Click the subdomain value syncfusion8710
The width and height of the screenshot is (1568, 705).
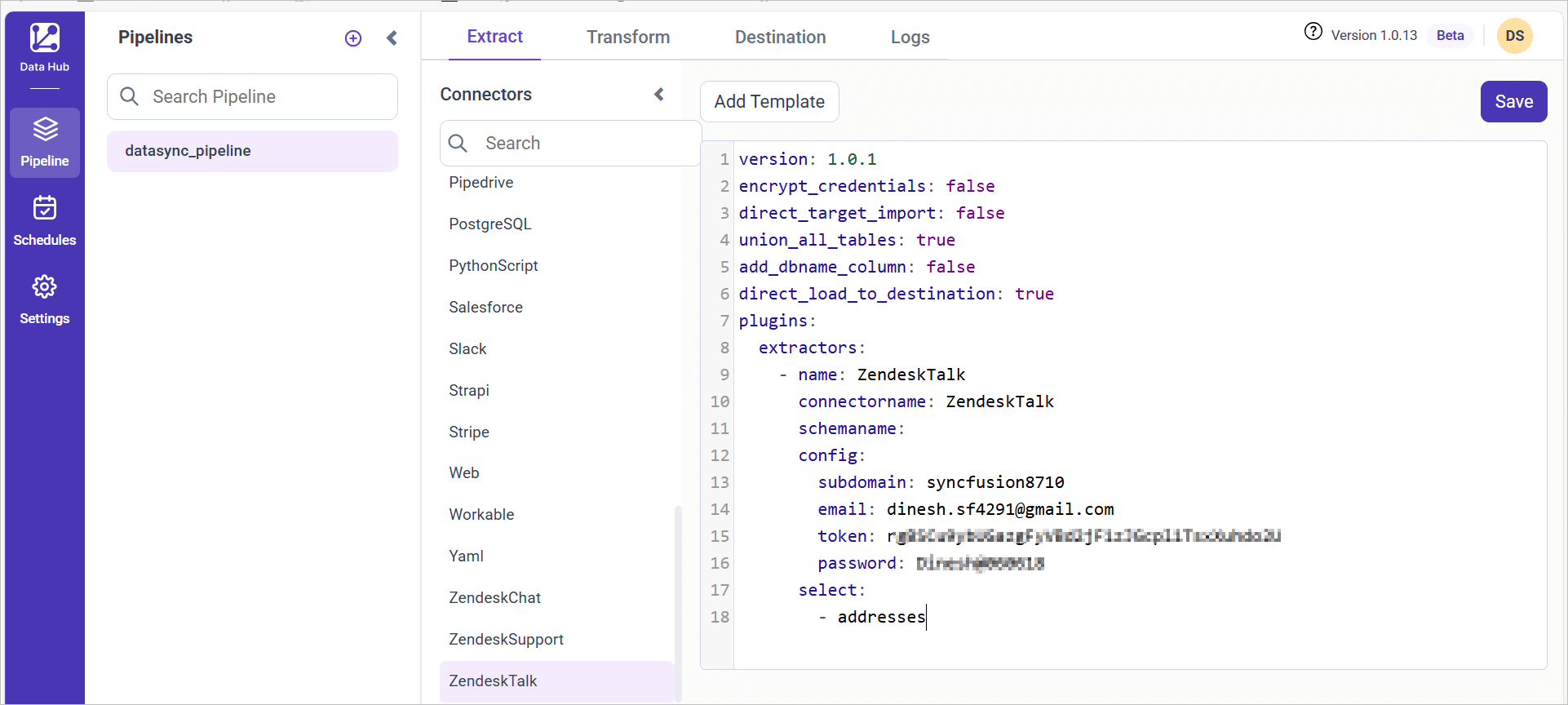995,482
